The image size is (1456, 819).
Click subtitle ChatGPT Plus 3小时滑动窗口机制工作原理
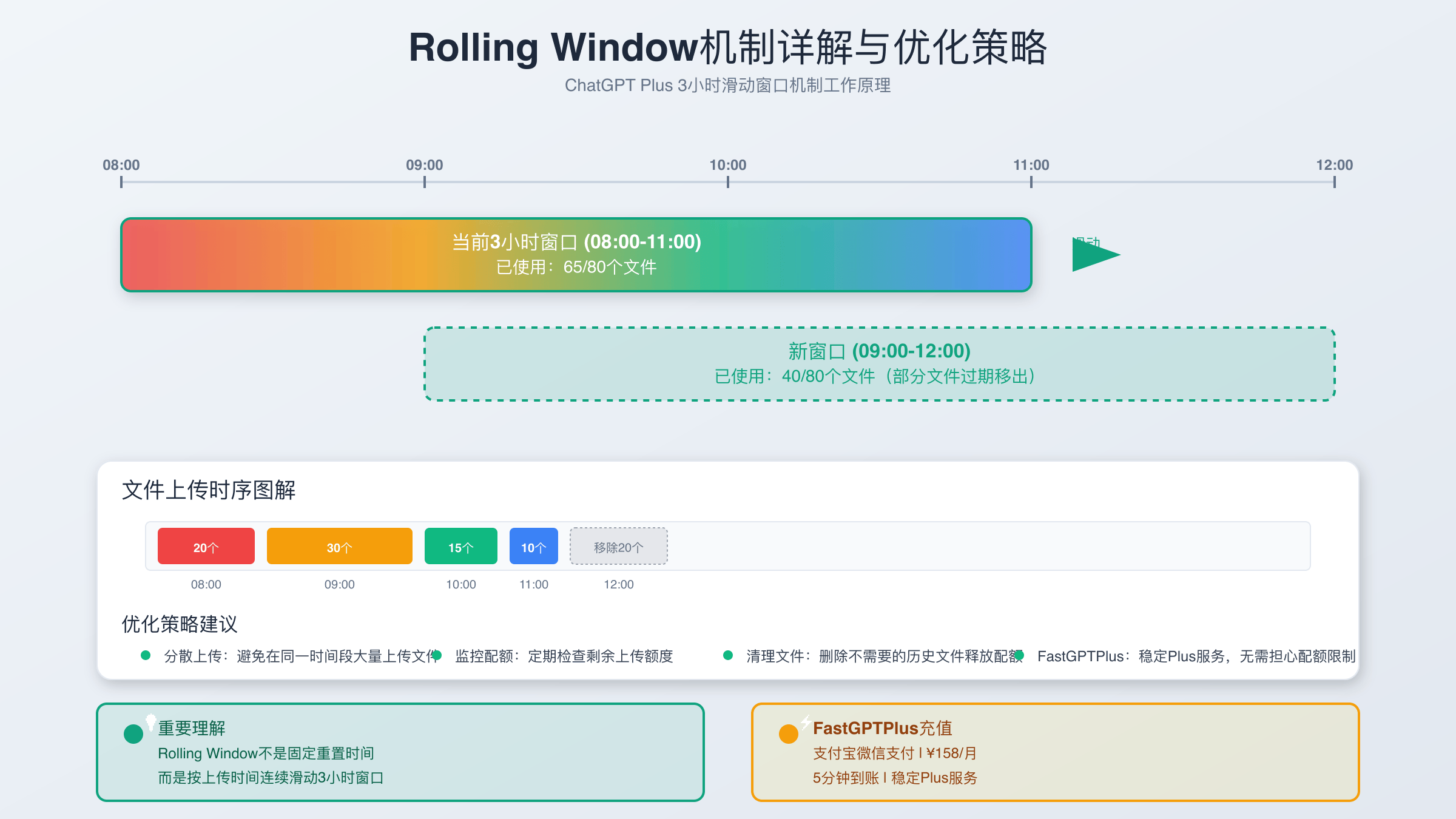pyautogui.click(x=728, y=86)
